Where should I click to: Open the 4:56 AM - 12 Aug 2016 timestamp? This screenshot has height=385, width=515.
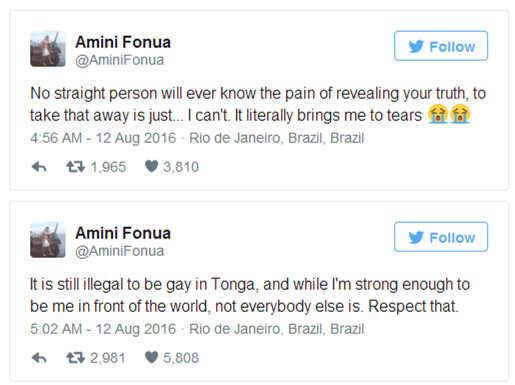103,138
